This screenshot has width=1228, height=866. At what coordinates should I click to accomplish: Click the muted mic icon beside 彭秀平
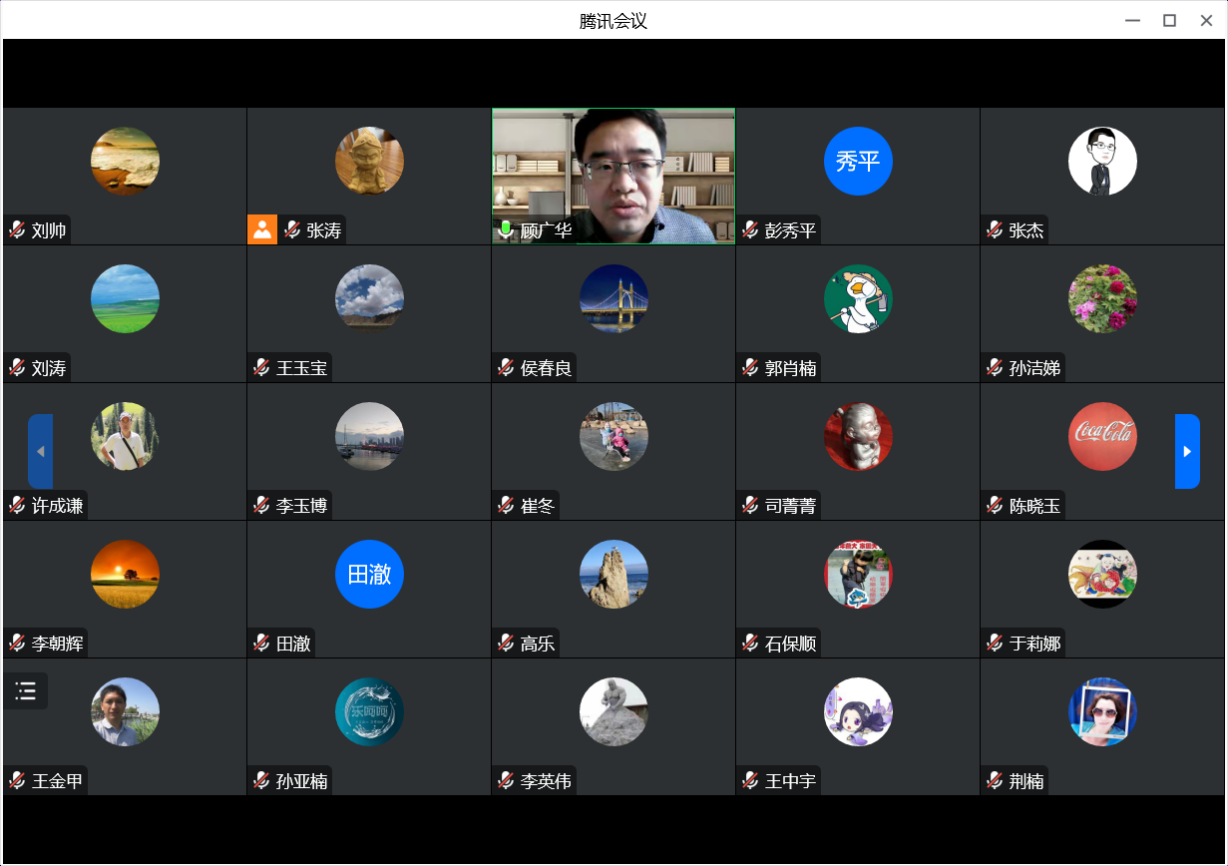[x=750, y=230]
